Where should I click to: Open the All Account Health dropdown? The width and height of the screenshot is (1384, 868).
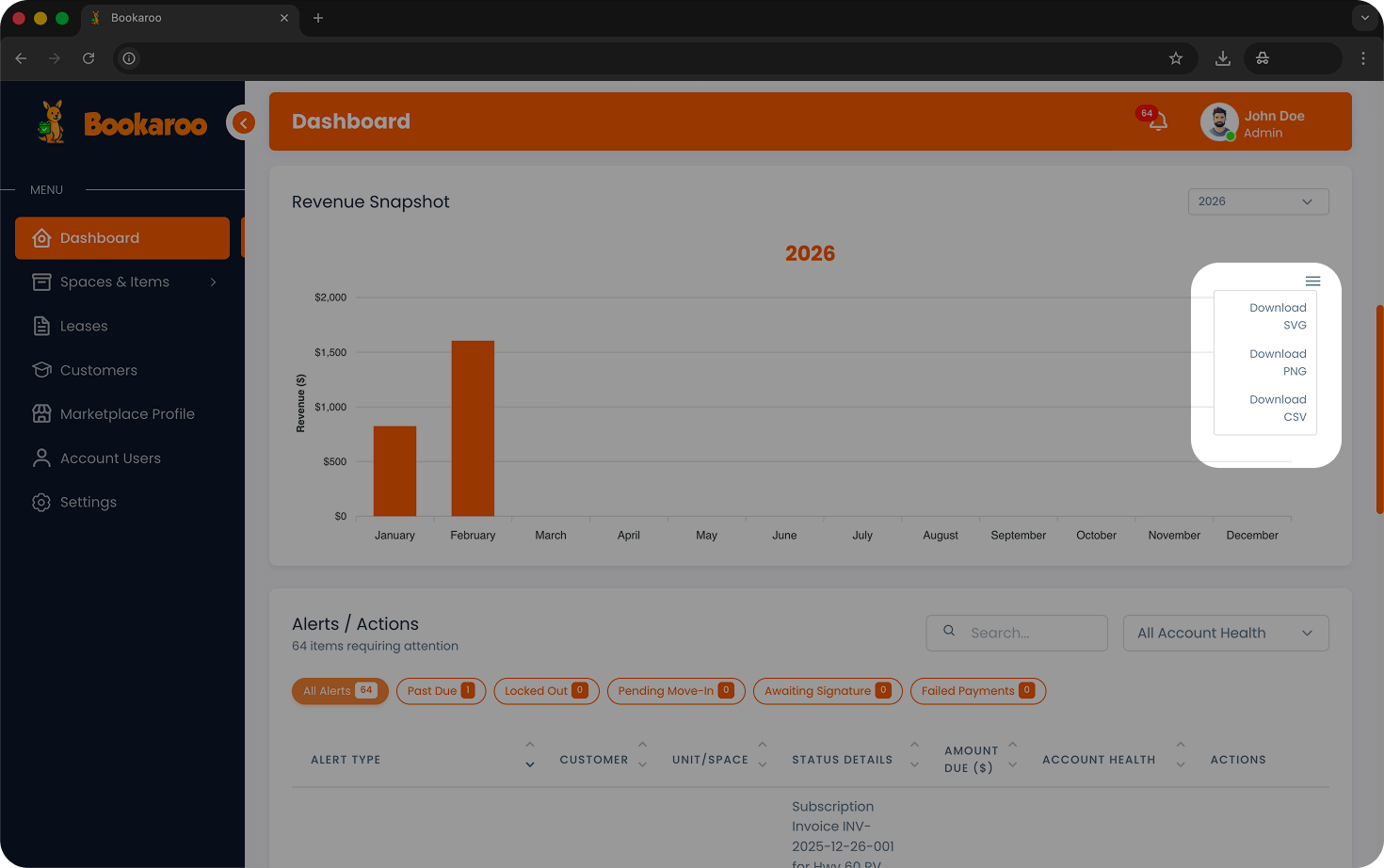pyautogui.click(x=1226, y=633)
